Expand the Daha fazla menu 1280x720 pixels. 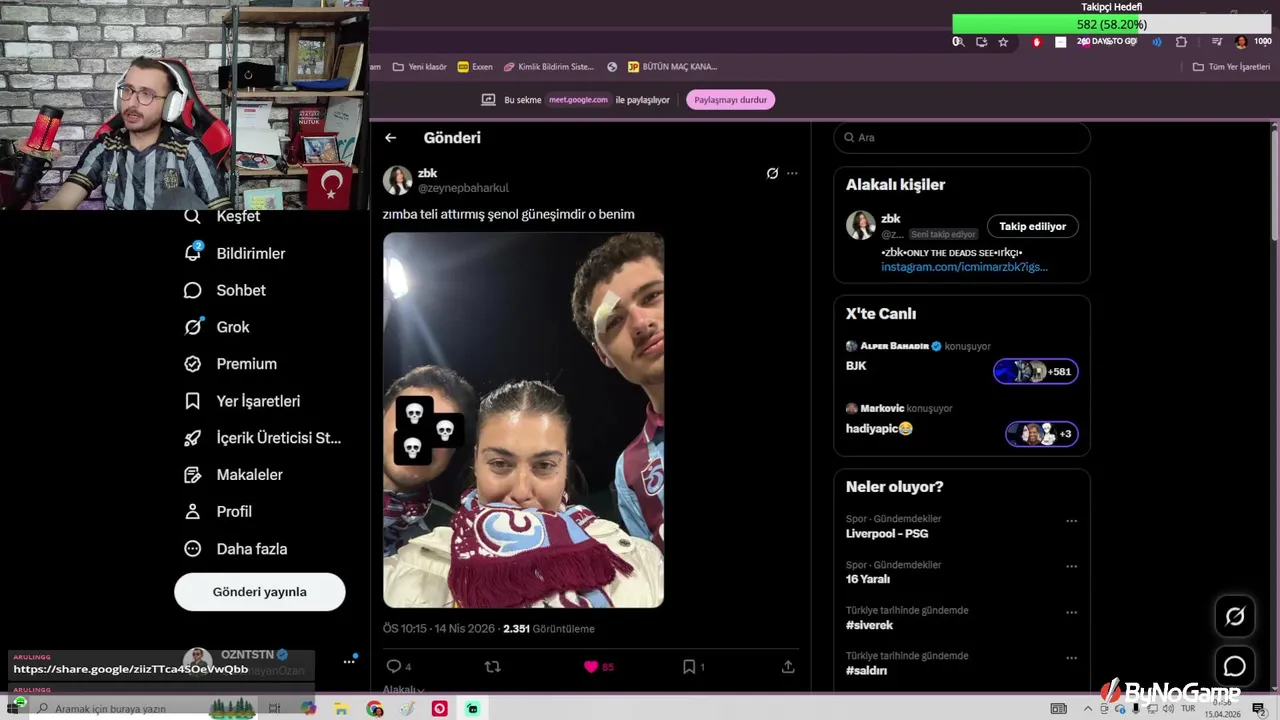(236, 549)
